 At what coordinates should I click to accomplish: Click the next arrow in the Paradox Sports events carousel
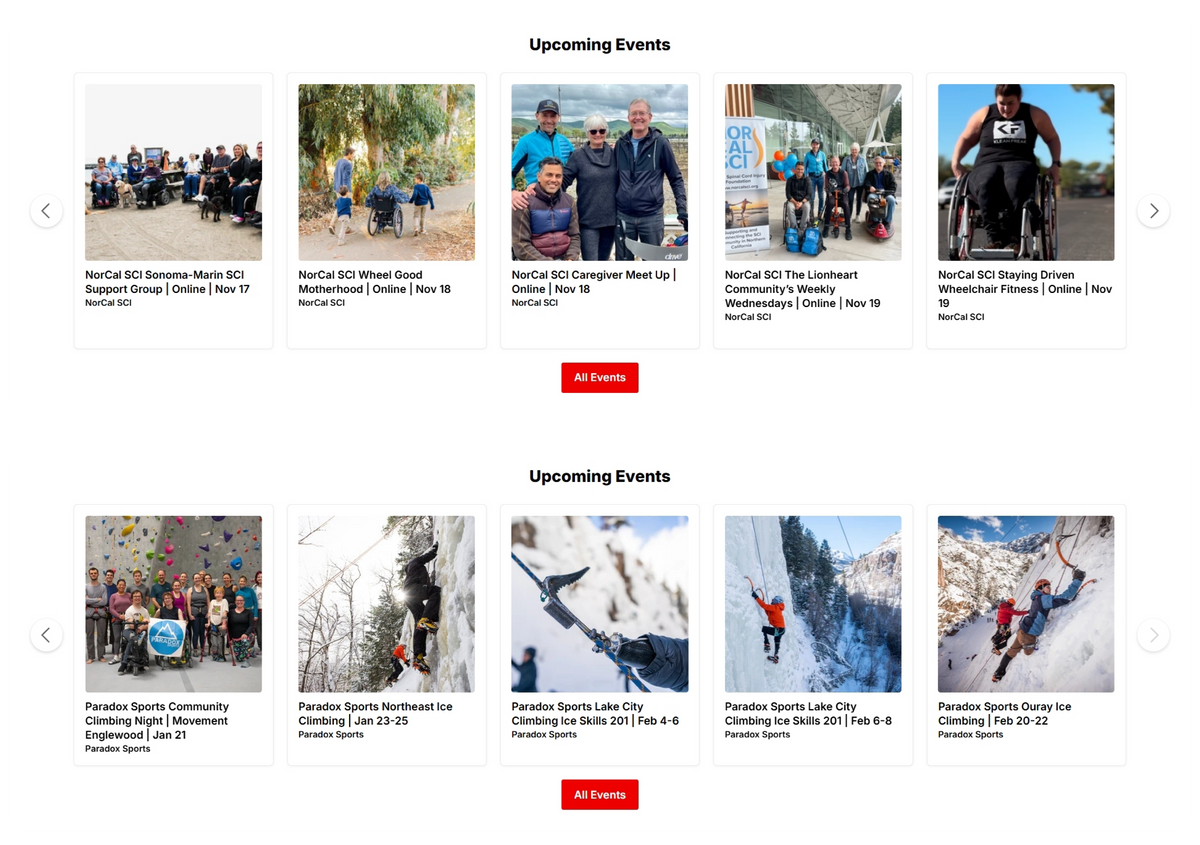pyautogui.click(x=1153, y=635)
